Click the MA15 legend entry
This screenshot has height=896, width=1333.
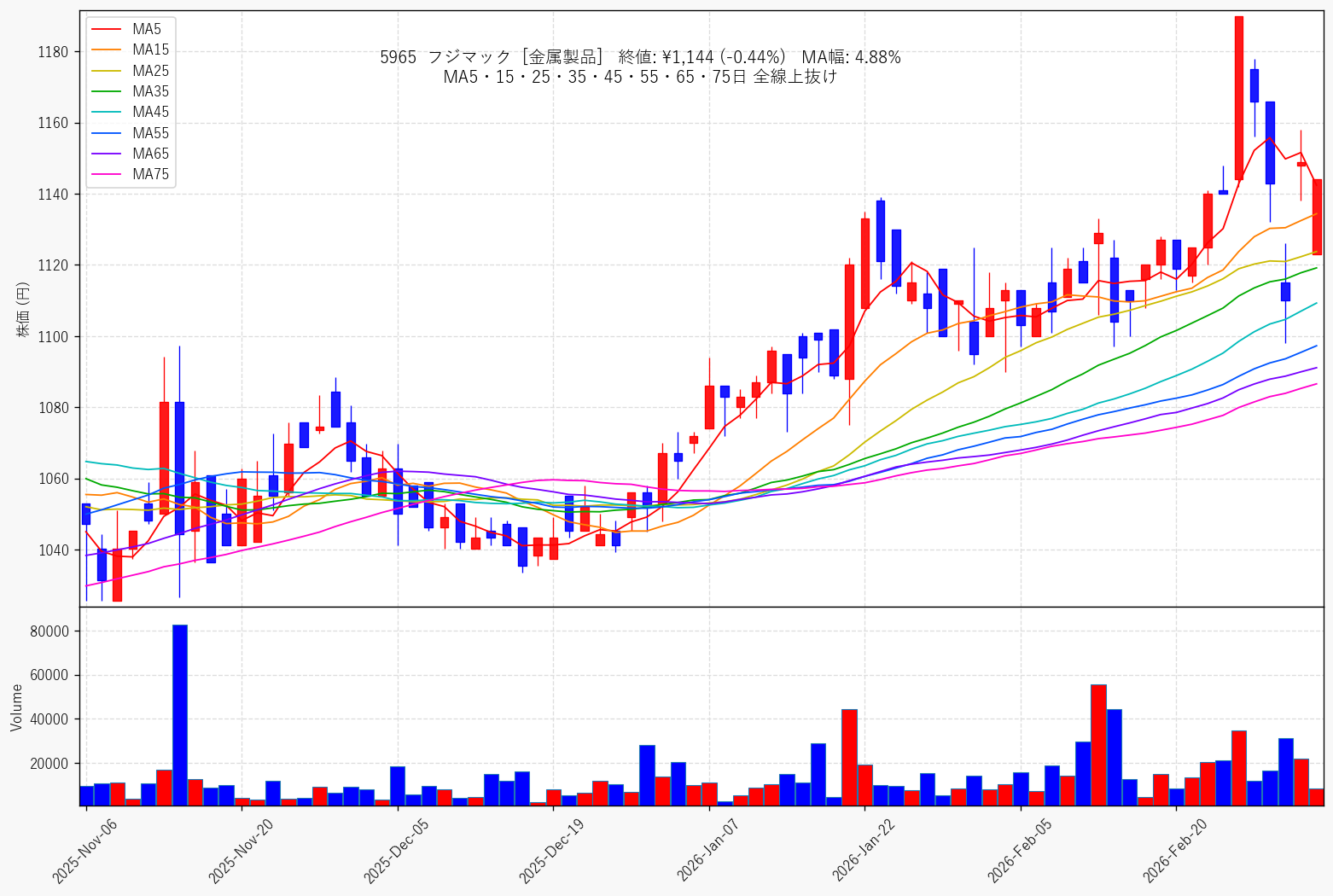pos(130,50)
